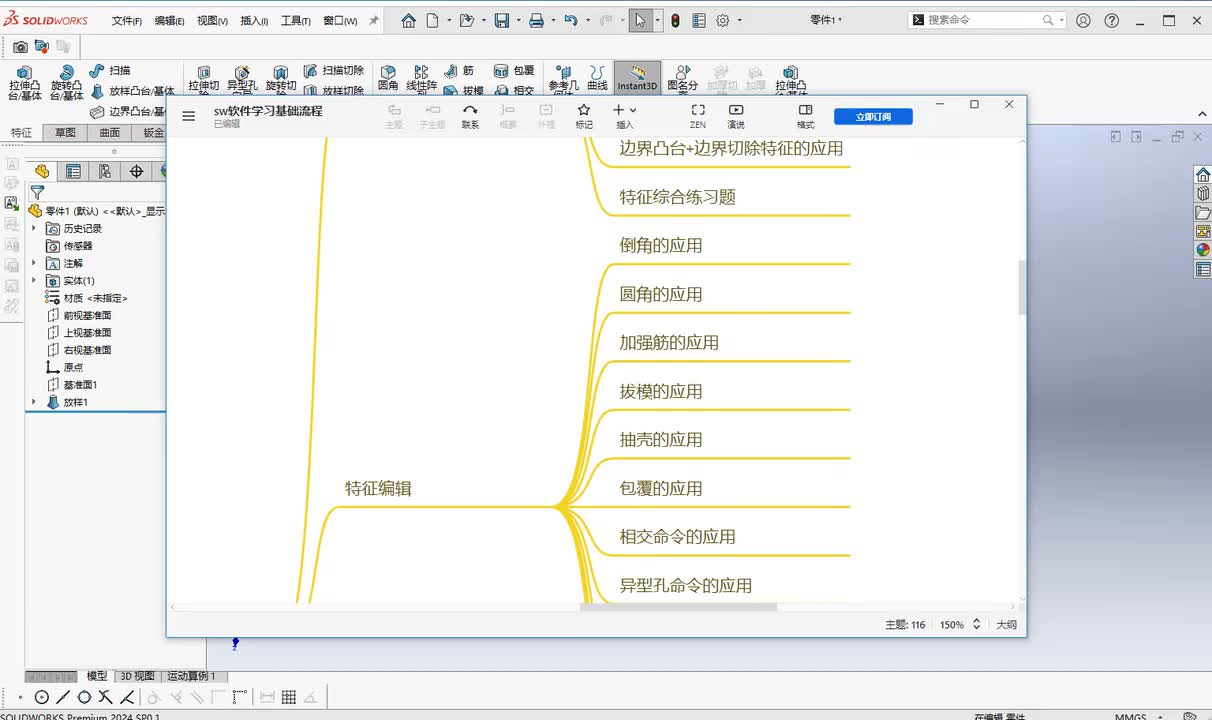Click the 拉伸凸台/基体 extrude tool
Screen dimensions: 1212x720
tap(24, 83)
